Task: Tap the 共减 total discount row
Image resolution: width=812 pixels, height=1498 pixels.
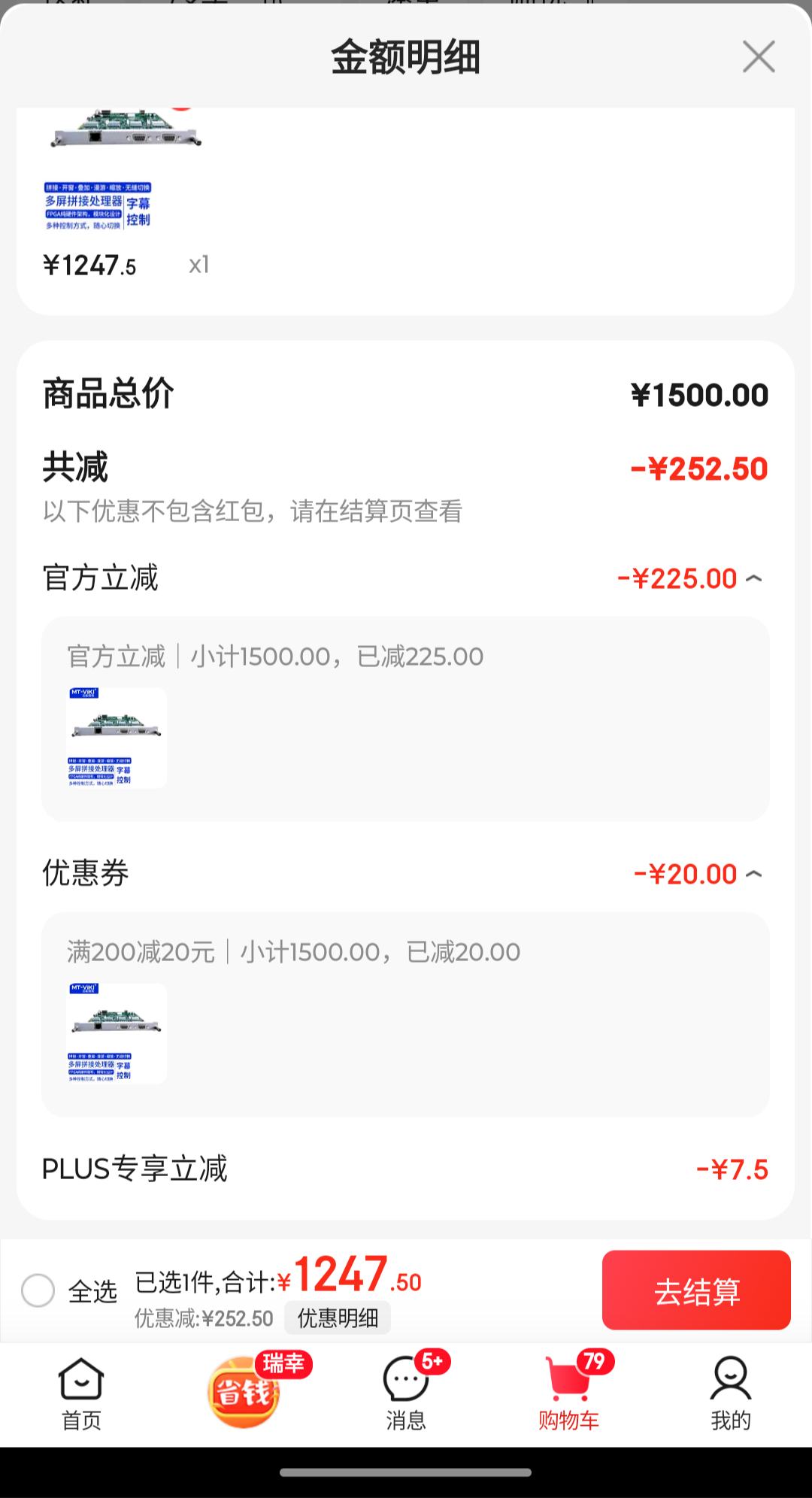Action: point(405,469)
